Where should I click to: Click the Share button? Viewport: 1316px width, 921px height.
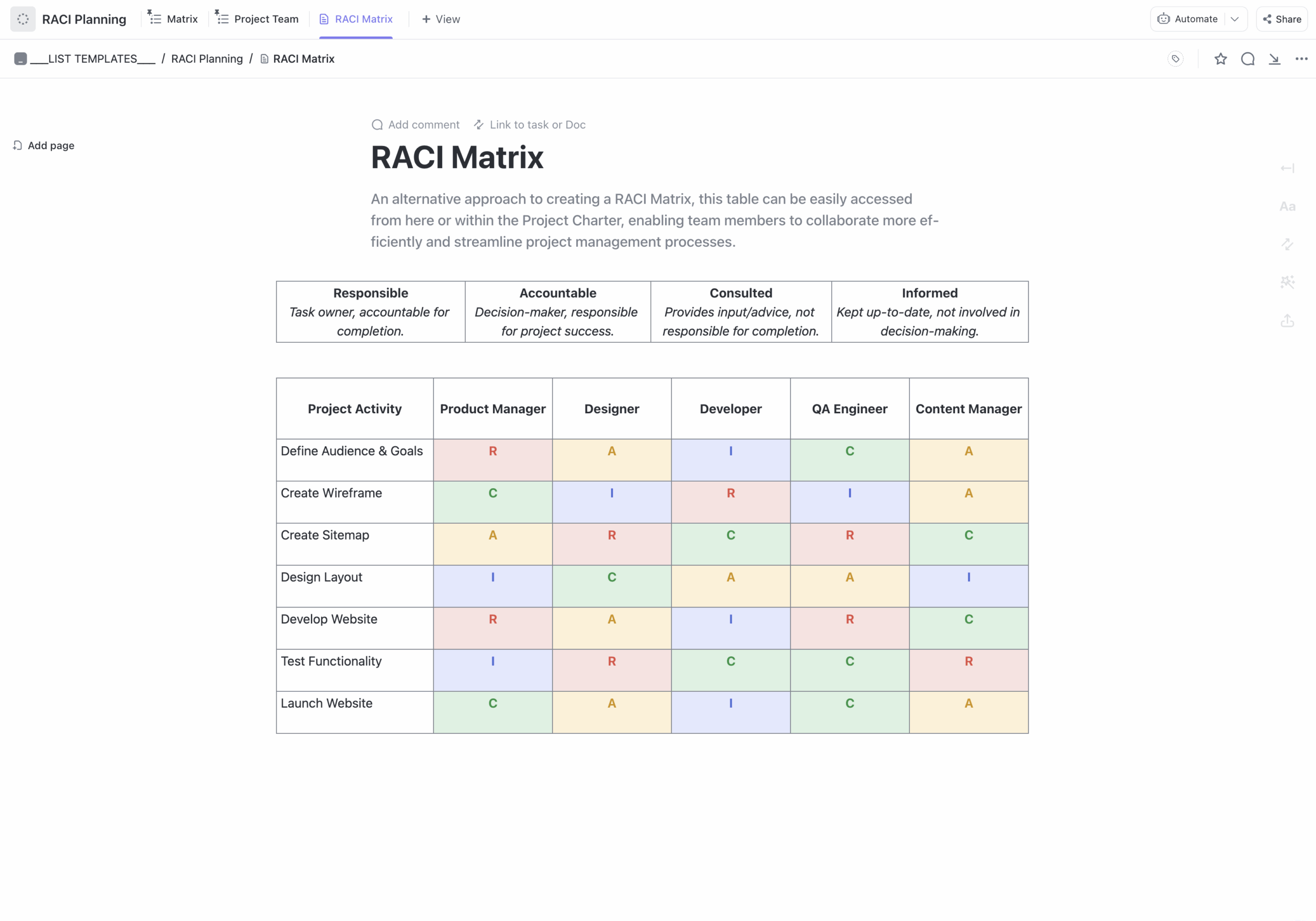tap(1282, 19)
